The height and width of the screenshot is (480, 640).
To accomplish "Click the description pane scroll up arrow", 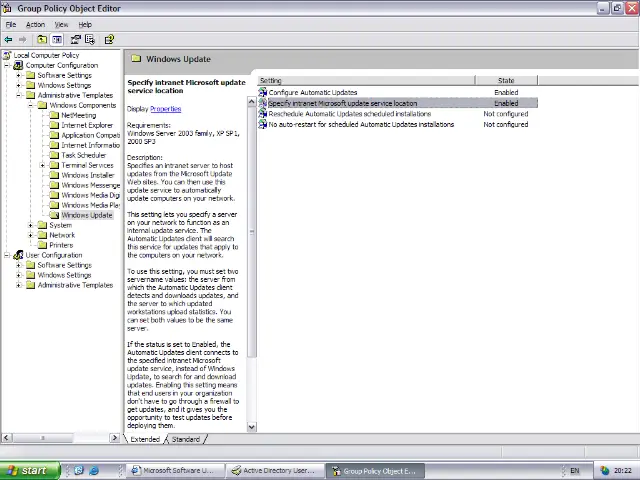I will coord(252,102).
